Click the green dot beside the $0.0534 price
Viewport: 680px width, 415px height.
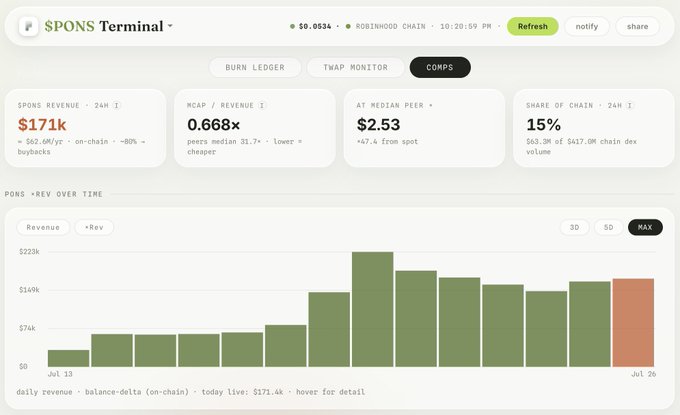(292, 26)
